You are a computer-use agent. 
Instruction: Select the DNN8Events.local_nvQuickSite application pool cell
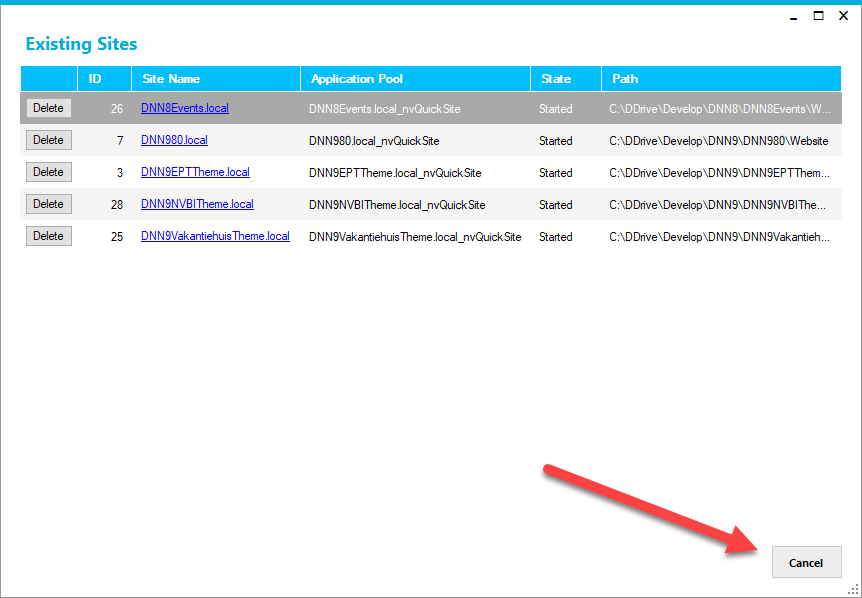pyautogui.click(x=416, y=109)
